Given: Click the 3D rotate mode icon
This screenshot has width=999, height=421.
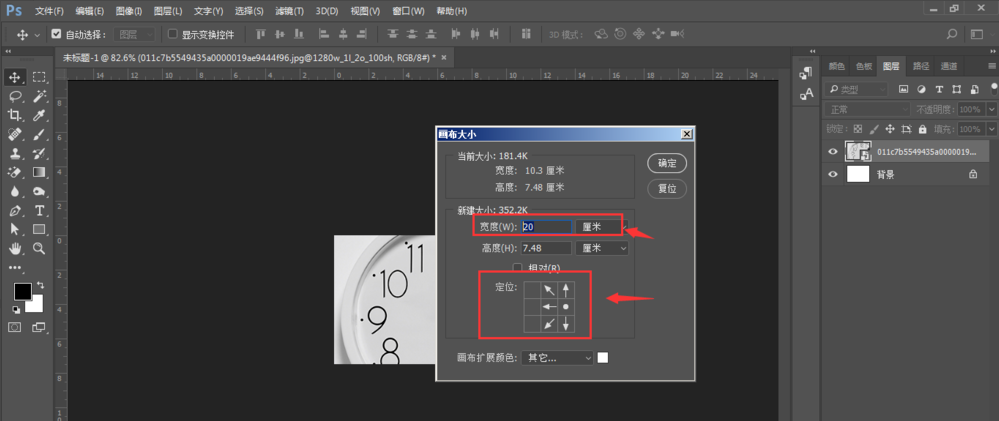Looking at the screenshot, I should click(x=600, y=34).
